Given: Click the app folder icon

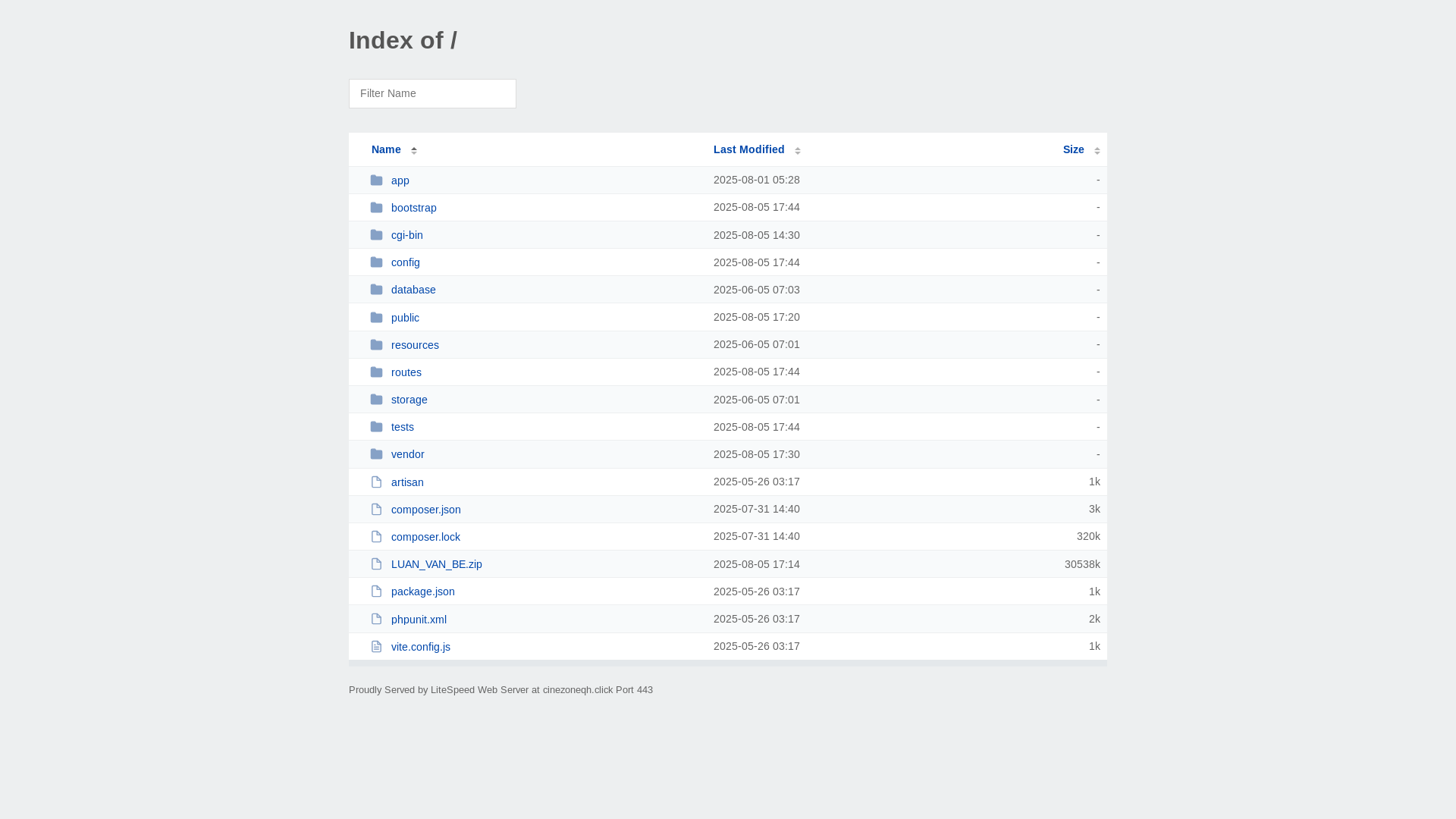Looking at the screenshot, I should 376,180.
